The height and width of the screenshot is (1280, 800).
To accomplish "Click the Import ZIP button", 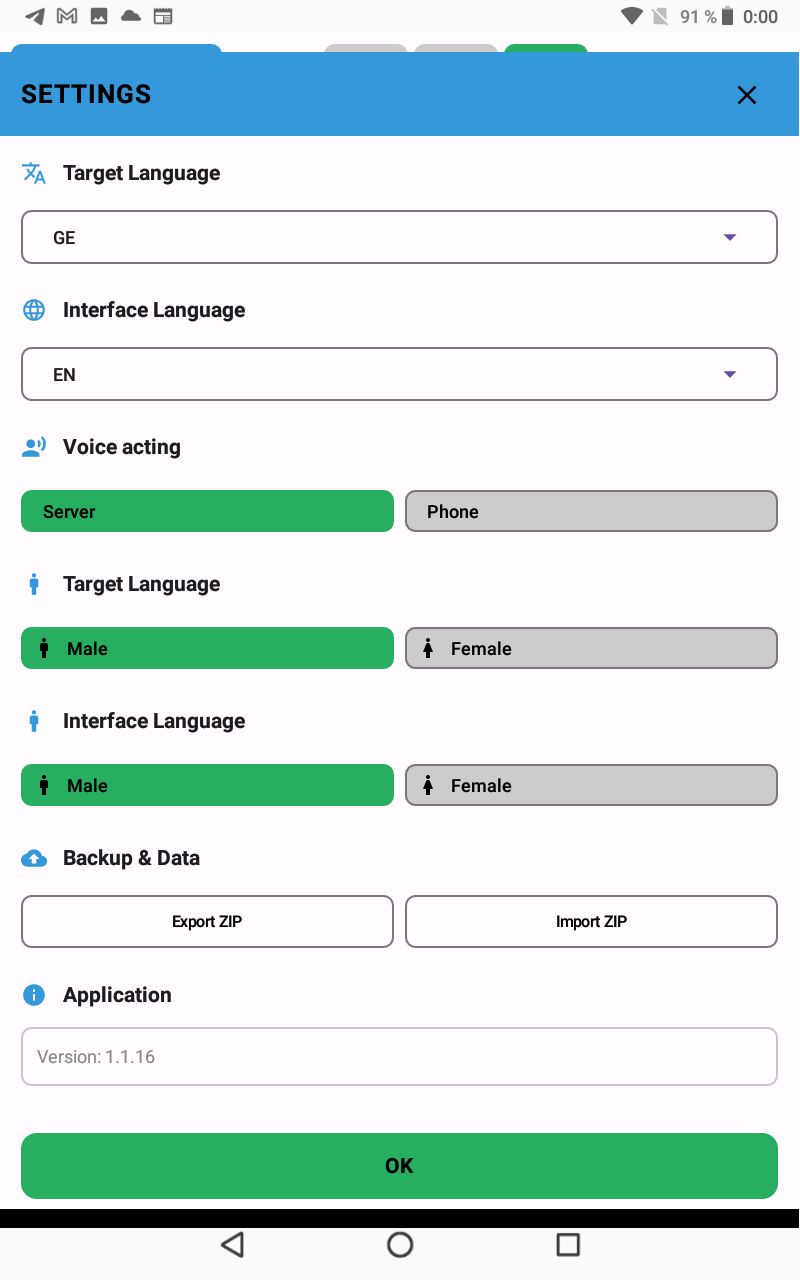I will (591, 921).
